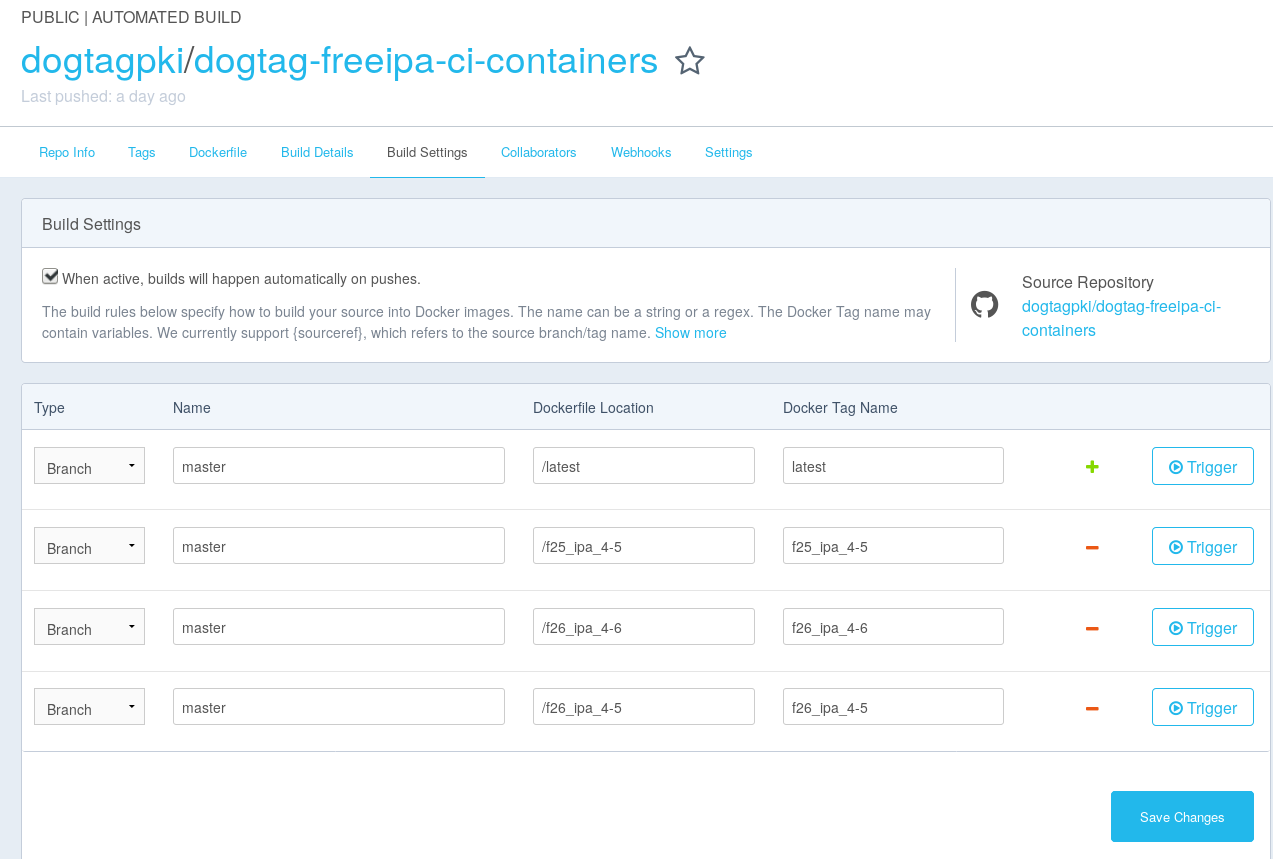Select the Dockerfile Location field containing /latest
Image resolution: width=1273 pixels, height=859 pixels.
643,465
